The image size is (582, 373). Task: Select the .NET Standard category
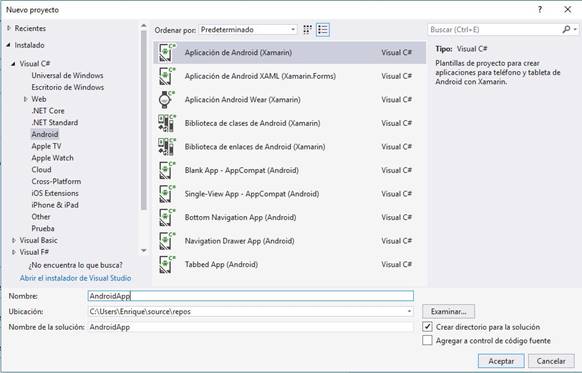[55, 122]
